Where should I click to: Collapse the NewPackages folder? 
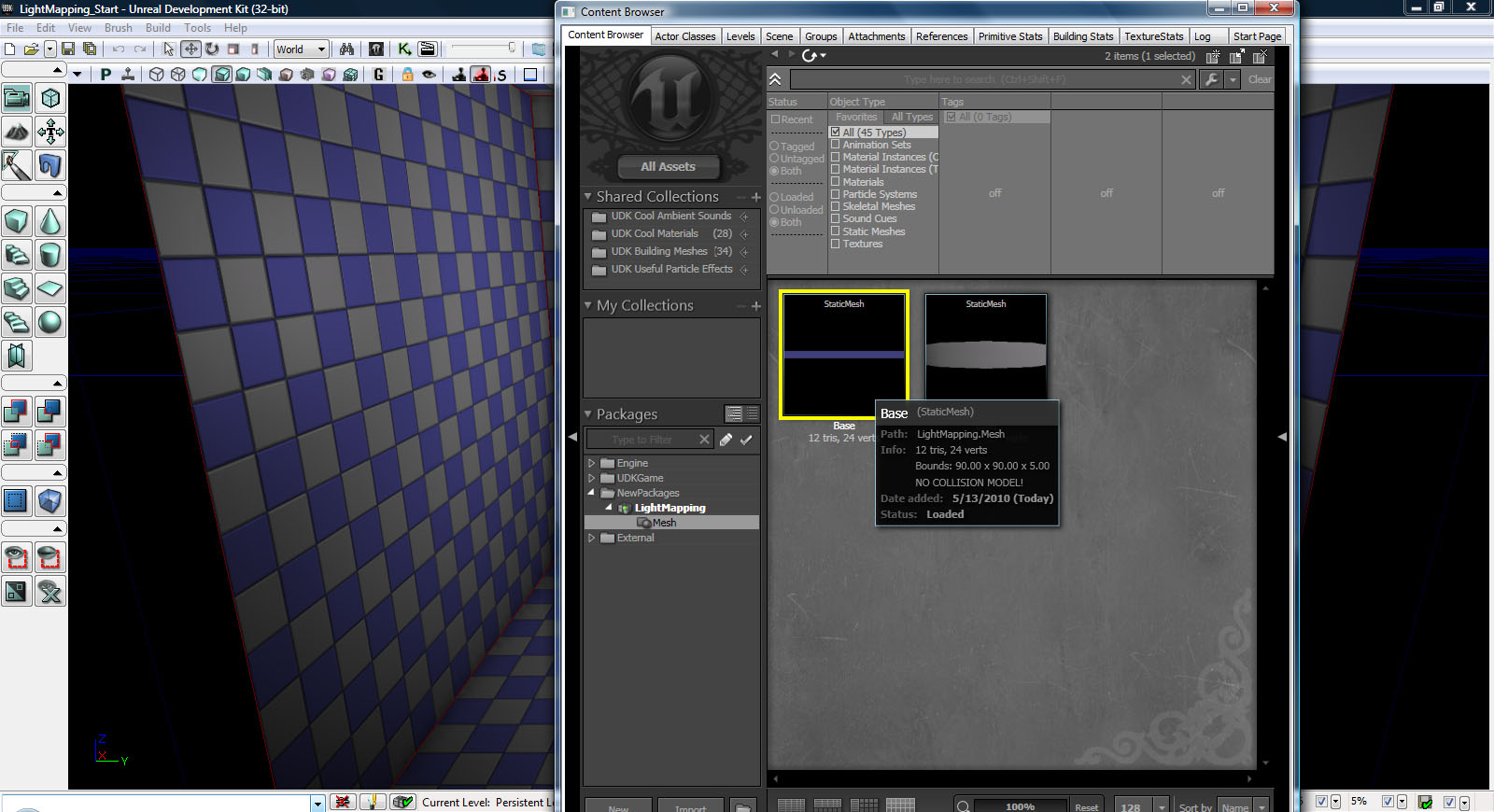pyautogui.click(x=591, y=493)
